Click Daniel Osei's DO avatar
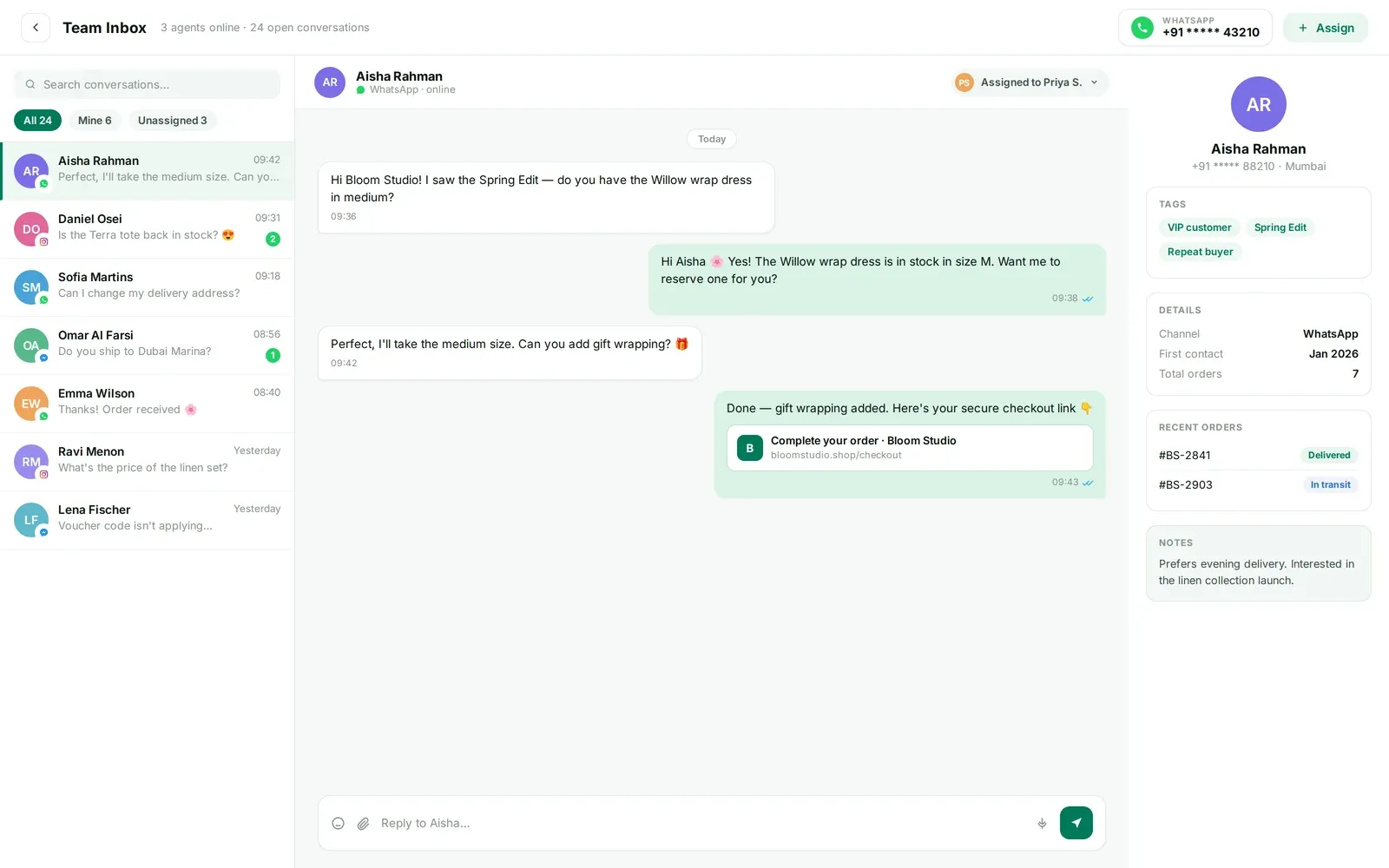1389x868 pixels. [31, 229]
